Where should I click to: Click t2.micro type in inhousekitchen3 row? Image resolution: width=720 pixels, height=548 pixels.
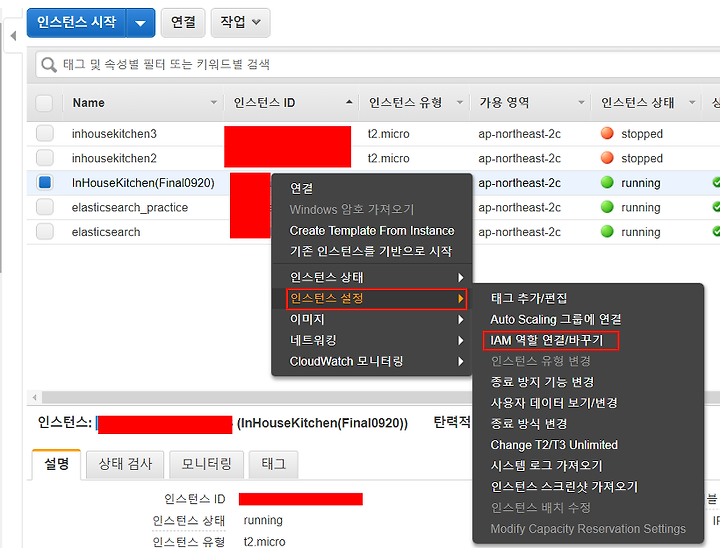coord(388,134)
